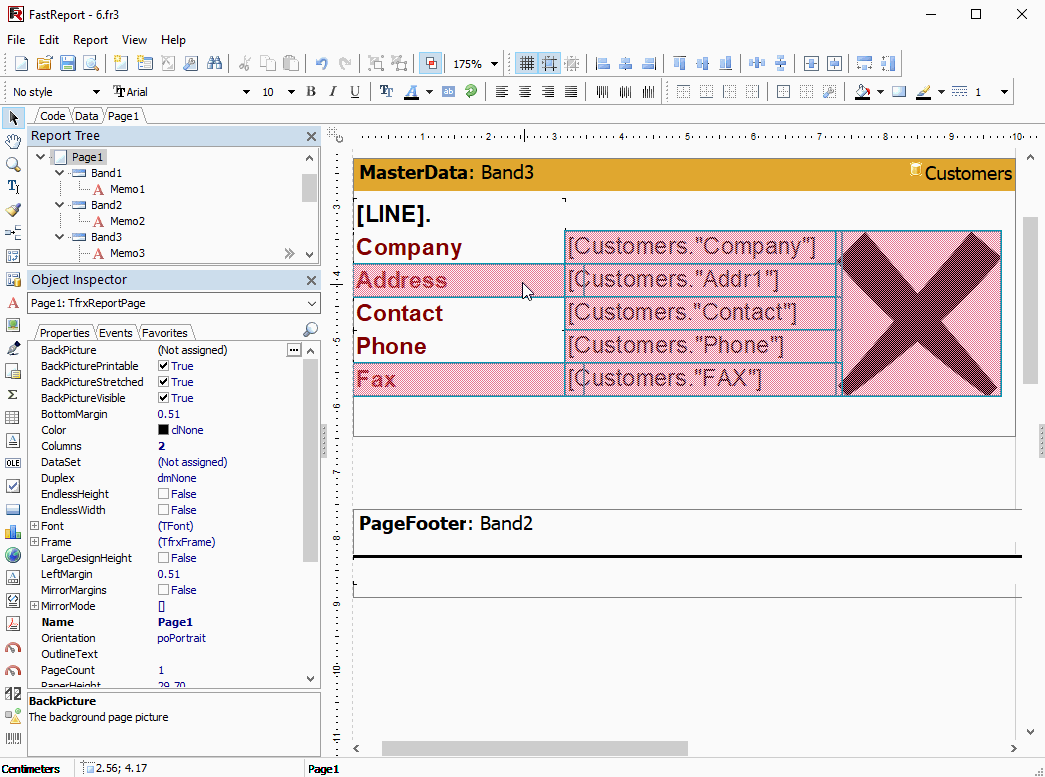The image size is (1045, 777).
Task: Select the Memo2 tree item
Action: [x=127, y=221]
